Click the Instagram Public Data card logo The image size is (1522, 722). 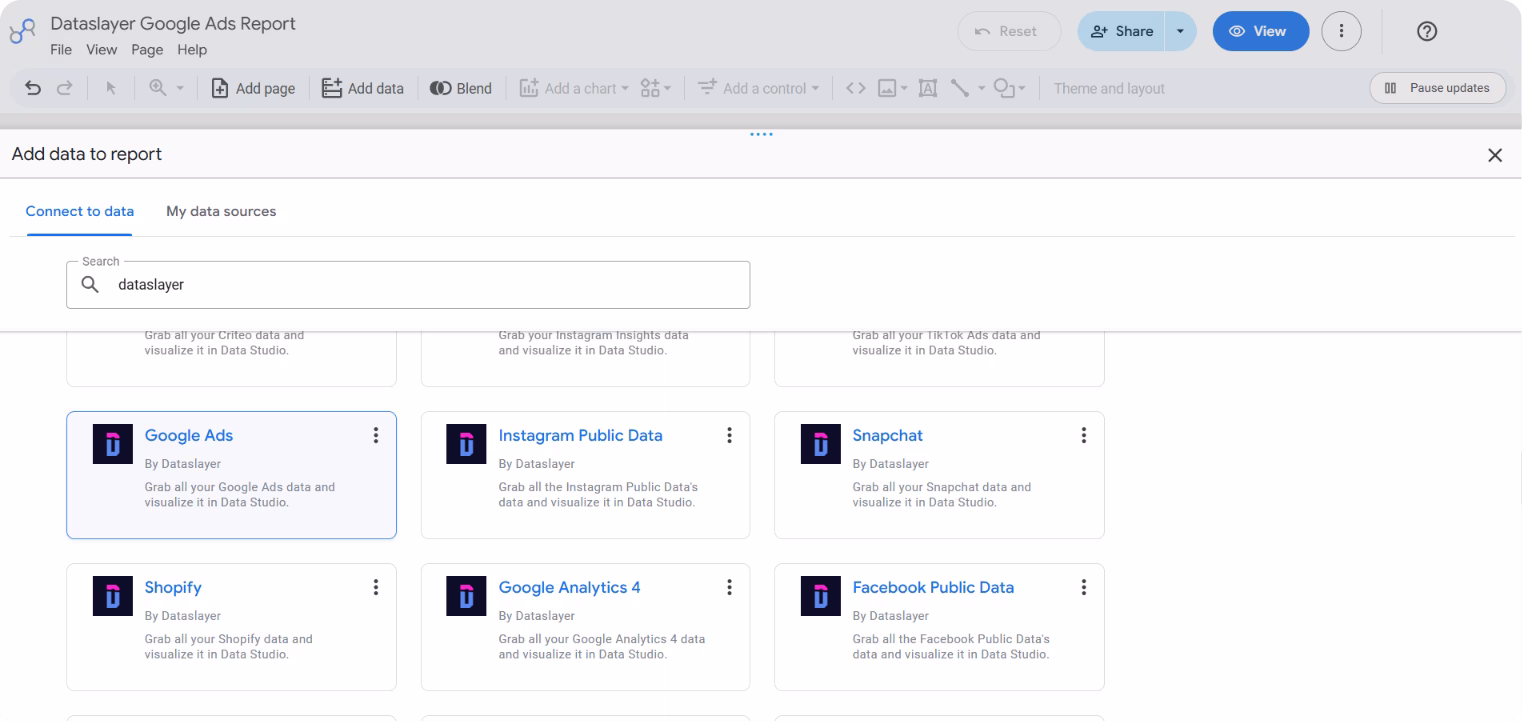(x=466, y=444)
